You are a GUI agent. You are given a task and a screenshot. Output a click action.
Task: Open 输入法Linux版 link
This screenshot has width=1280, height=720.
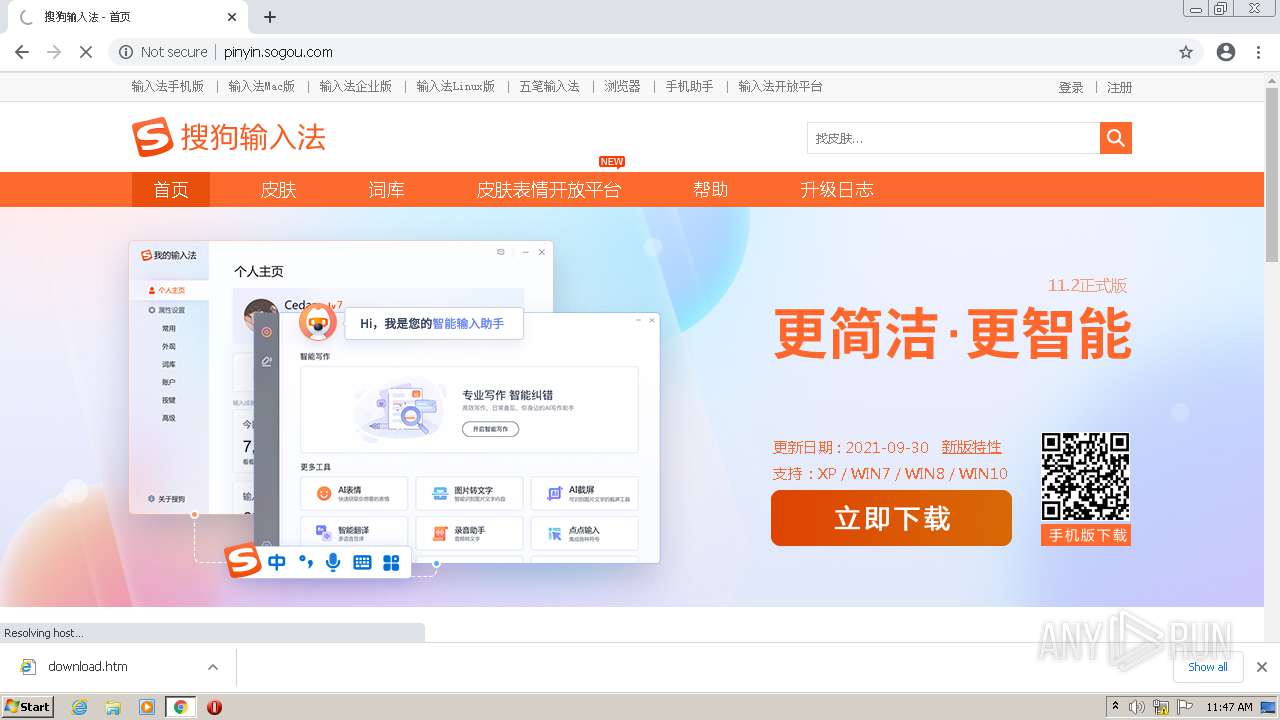pos(455,87)
